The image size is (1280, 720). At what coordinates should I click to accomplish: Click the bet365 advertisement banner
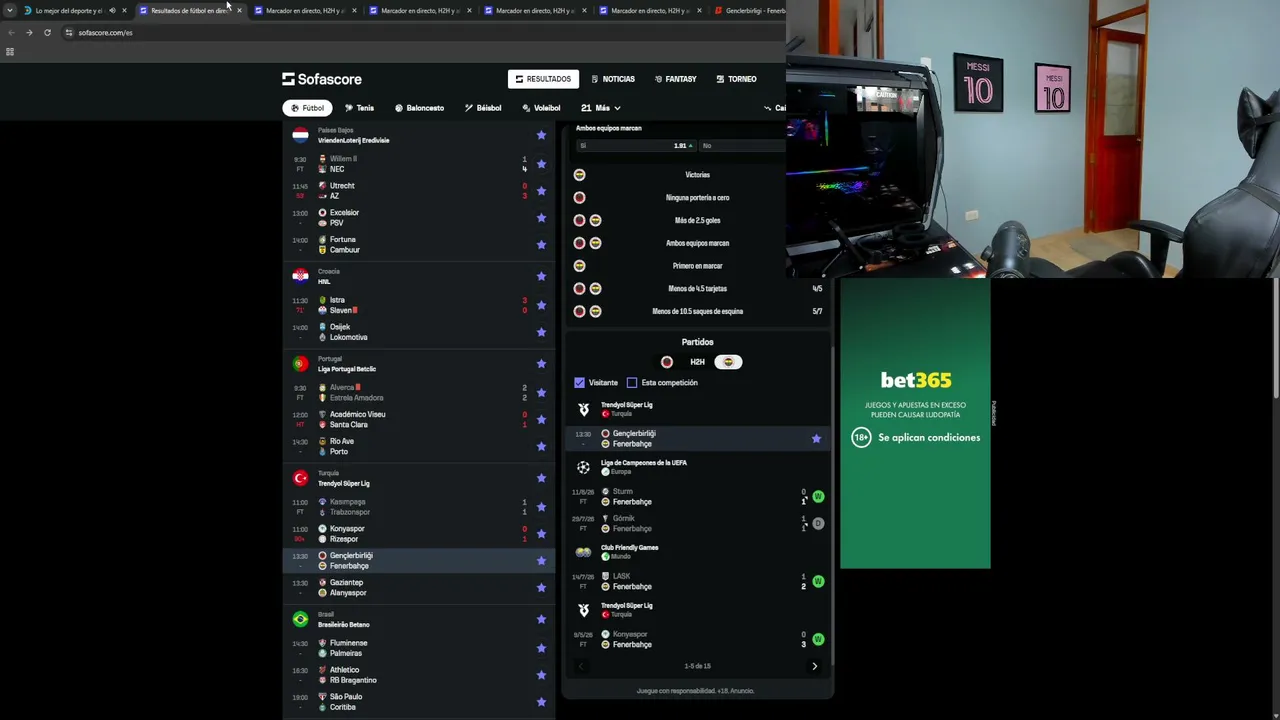[915, 423]
